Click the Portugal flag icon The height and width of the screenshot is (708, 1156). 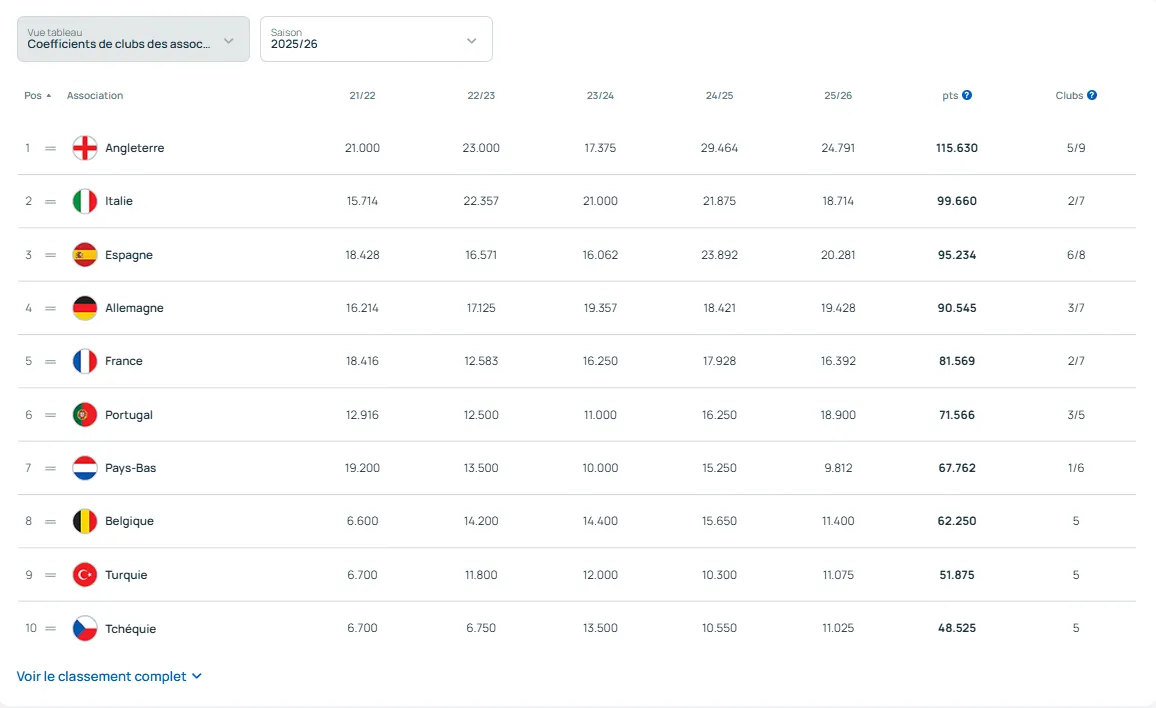85,415
